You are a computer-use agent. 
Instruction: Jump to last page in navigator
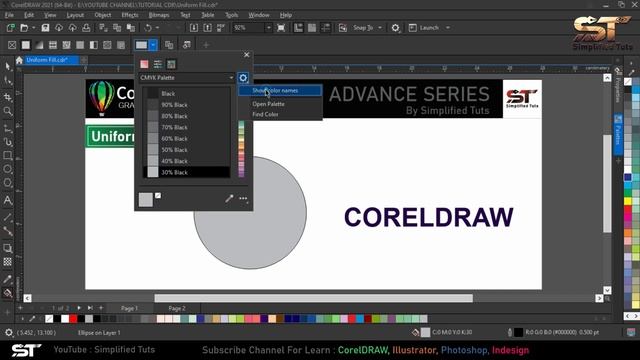tap(90, 308)
